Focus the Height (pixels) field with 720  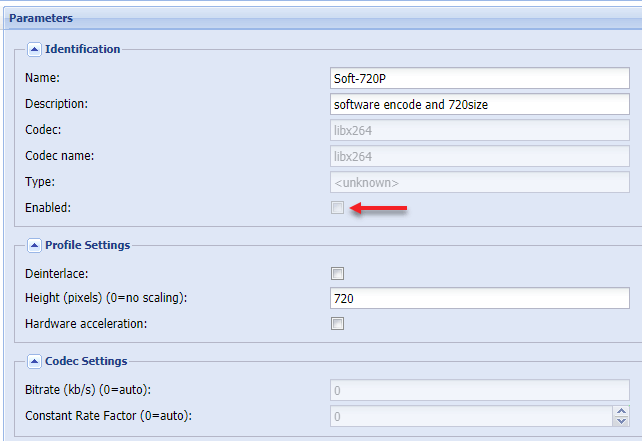[x=478, y=298]
